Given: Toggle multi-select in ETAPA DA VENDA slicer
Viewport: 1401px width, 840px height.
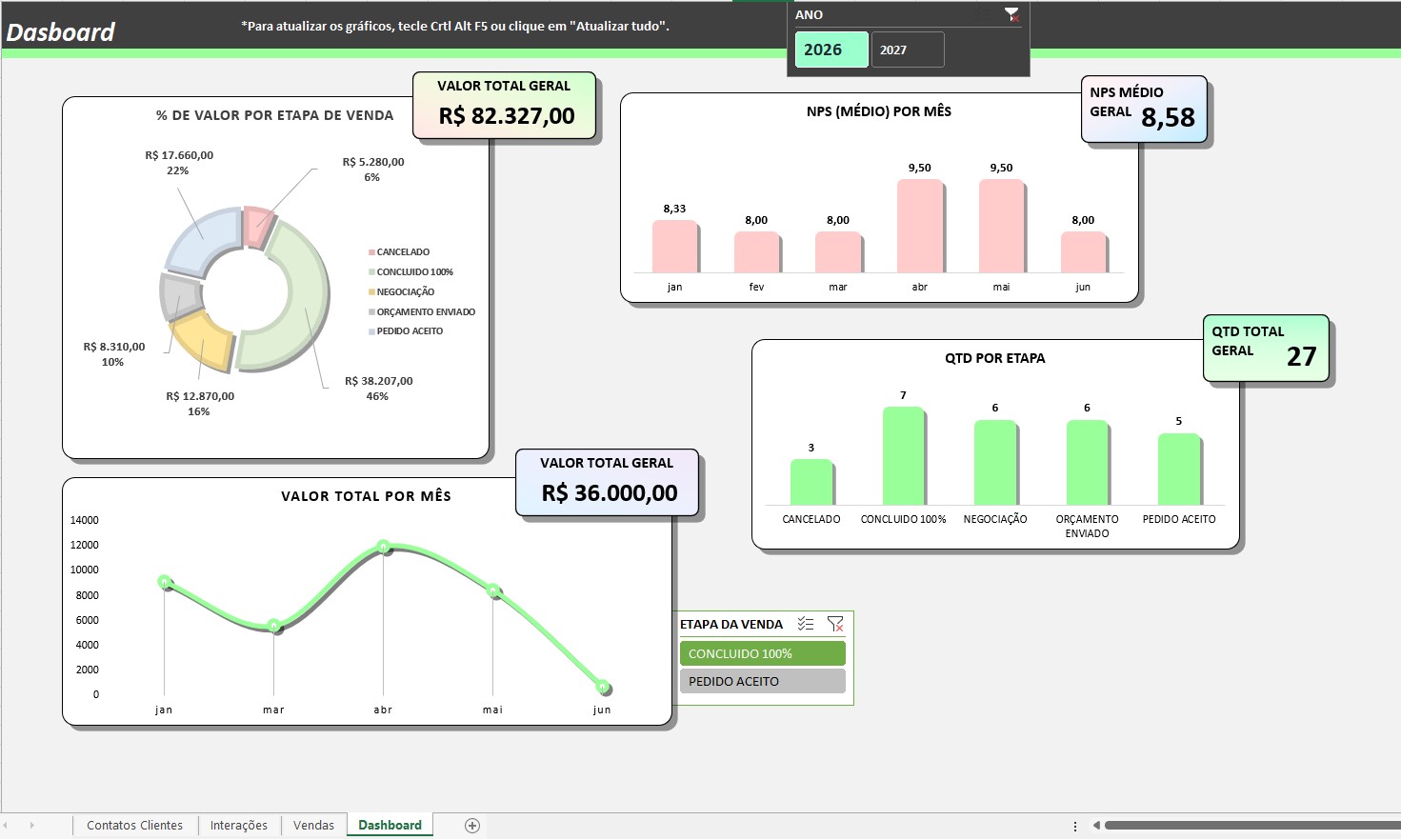Looking at the screenshot, I should [806, 624].
